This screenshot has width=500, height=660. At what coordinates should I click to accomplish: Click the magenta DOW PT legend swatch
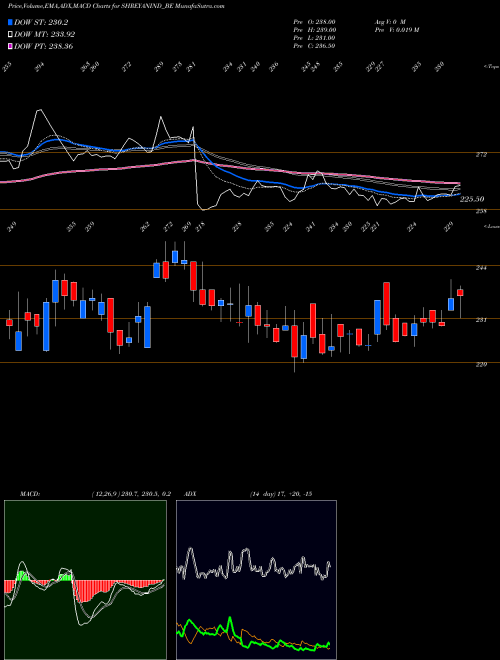coord(10,46)
